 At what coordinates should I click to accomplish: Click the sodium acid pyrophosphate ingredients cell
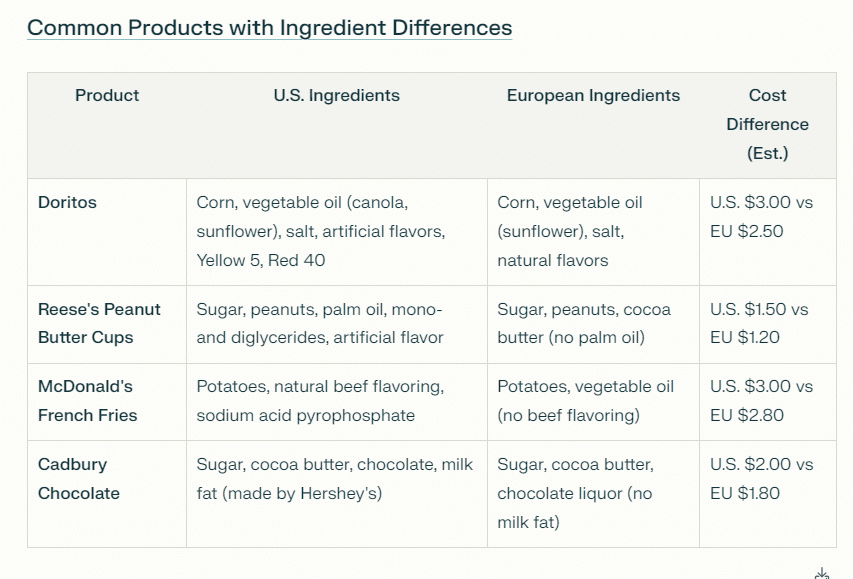pos(320,400)
